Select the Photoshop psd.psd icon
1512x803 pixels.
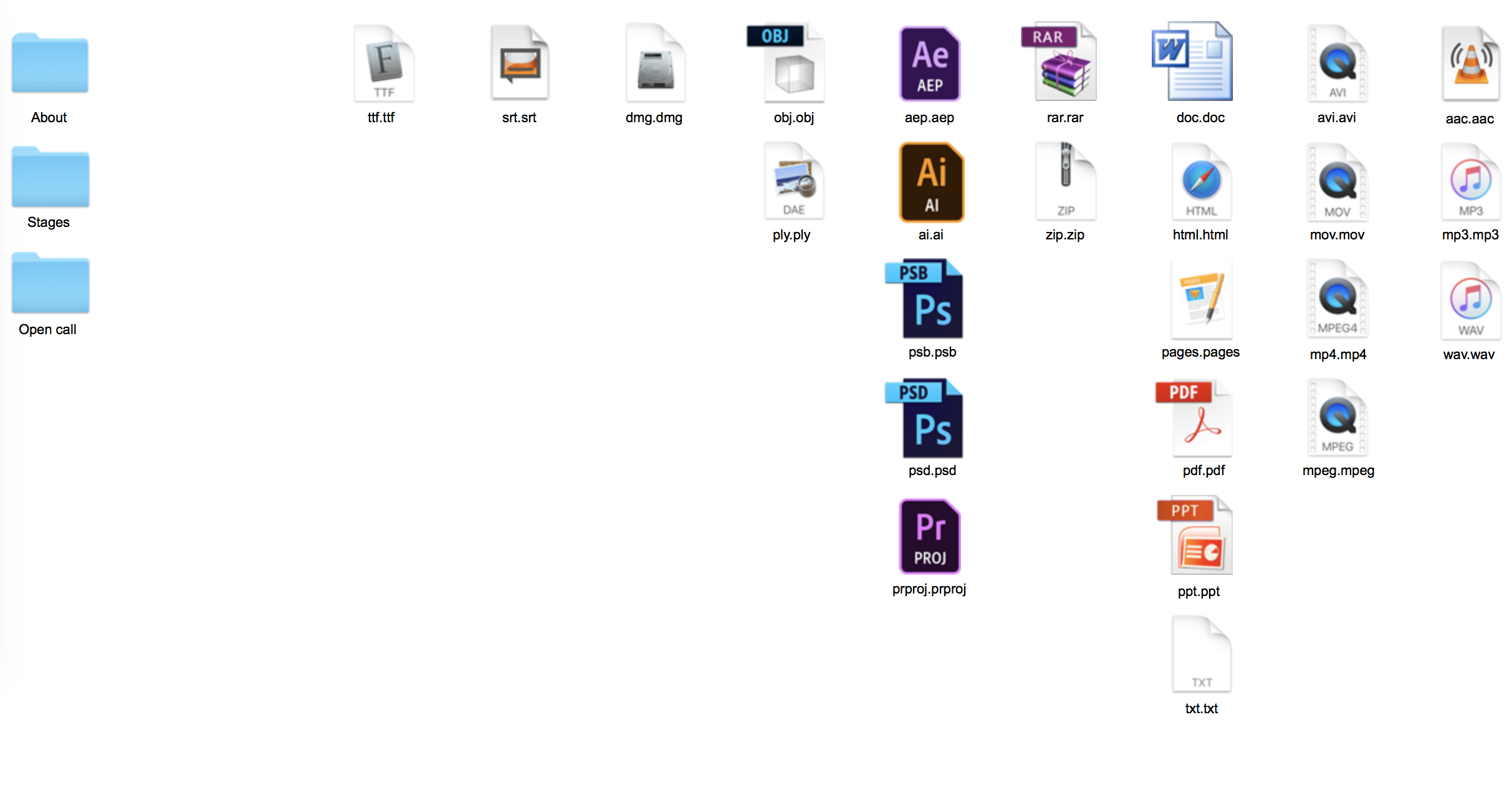coord(924,418)
